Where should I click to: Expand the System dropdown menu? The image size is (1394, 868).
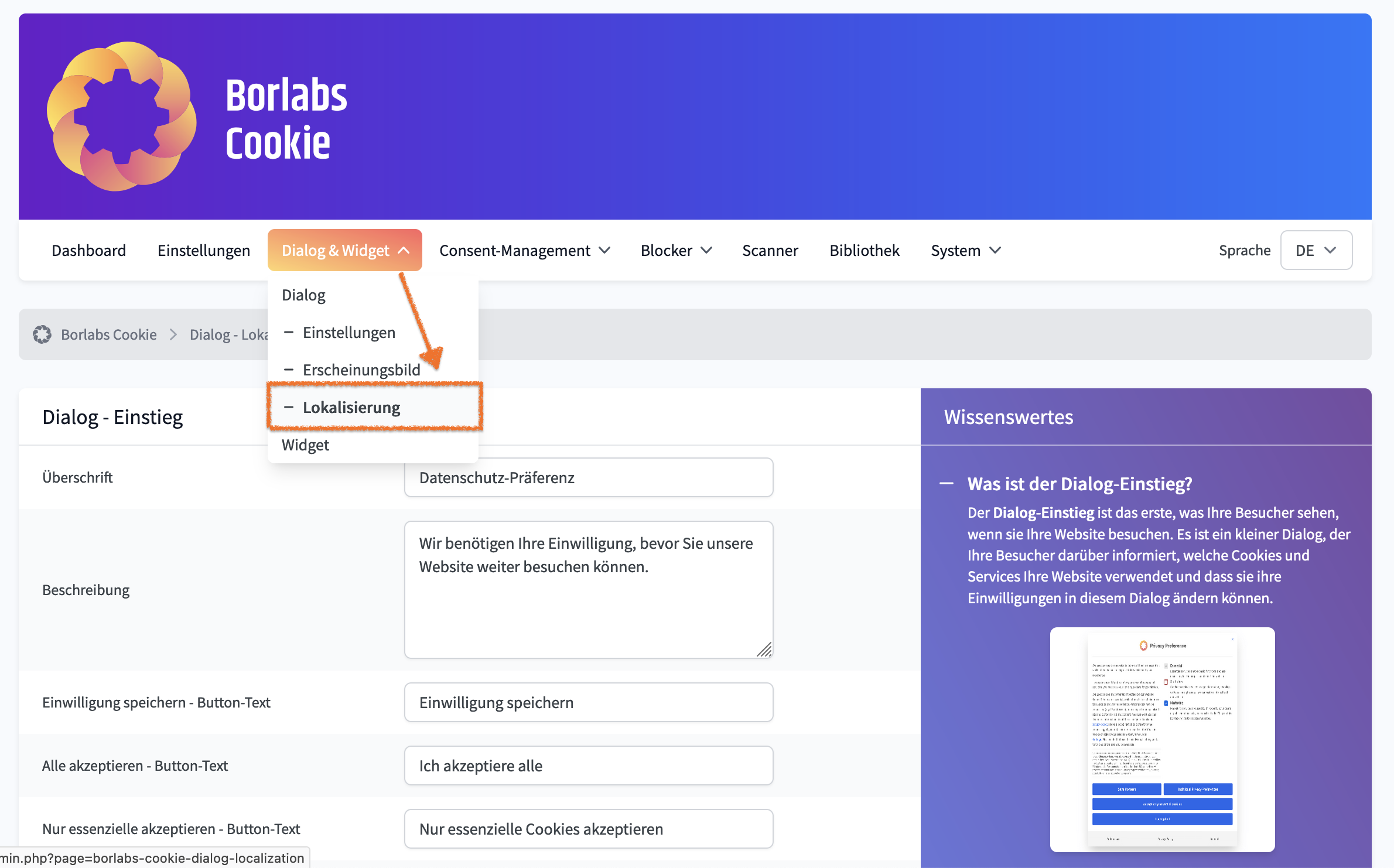(x=966, y=251)
